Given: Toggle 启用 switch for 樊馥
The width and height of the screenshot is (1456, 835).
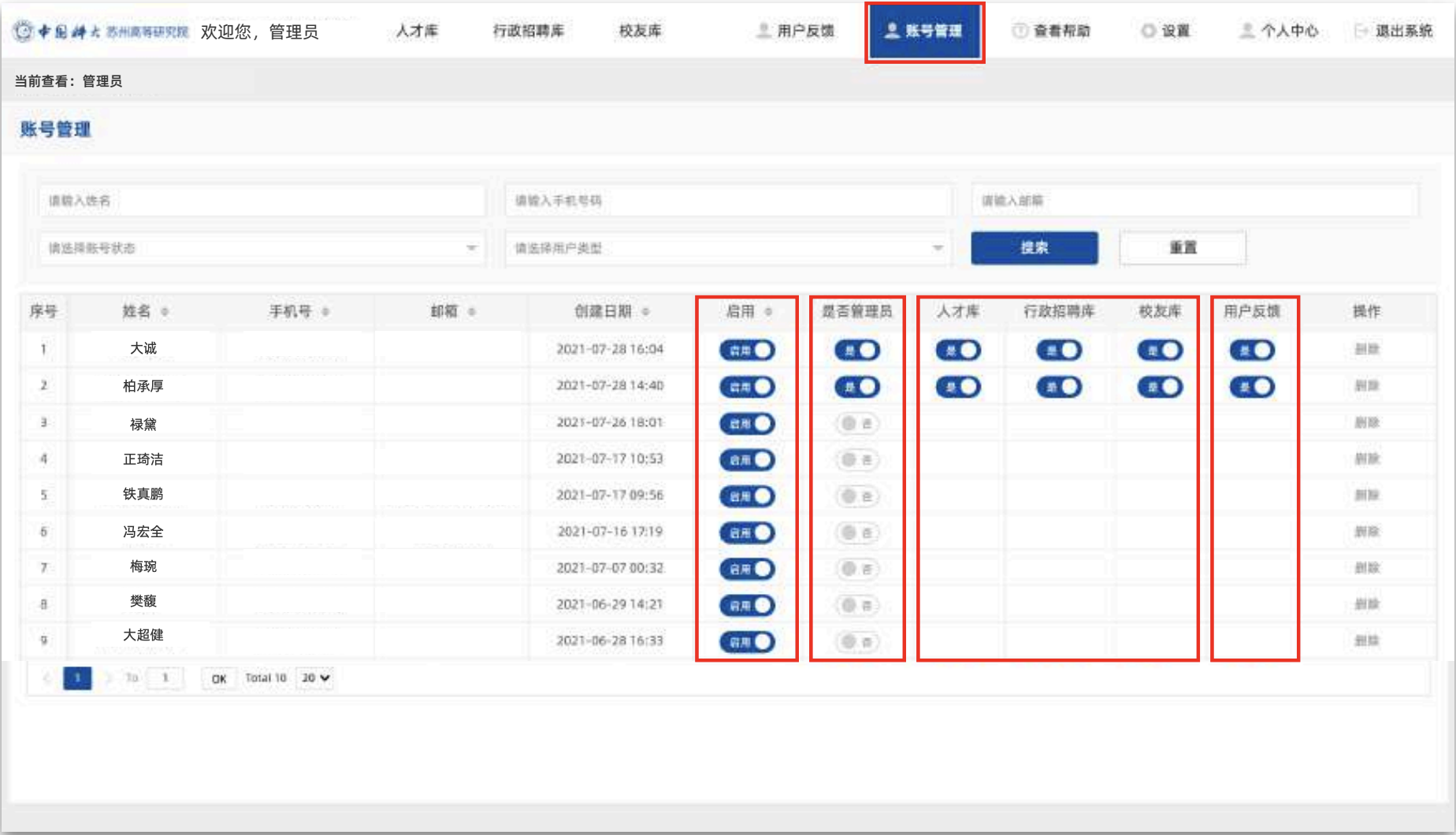Looking at the screenshot, I should [x=747, y=605].
